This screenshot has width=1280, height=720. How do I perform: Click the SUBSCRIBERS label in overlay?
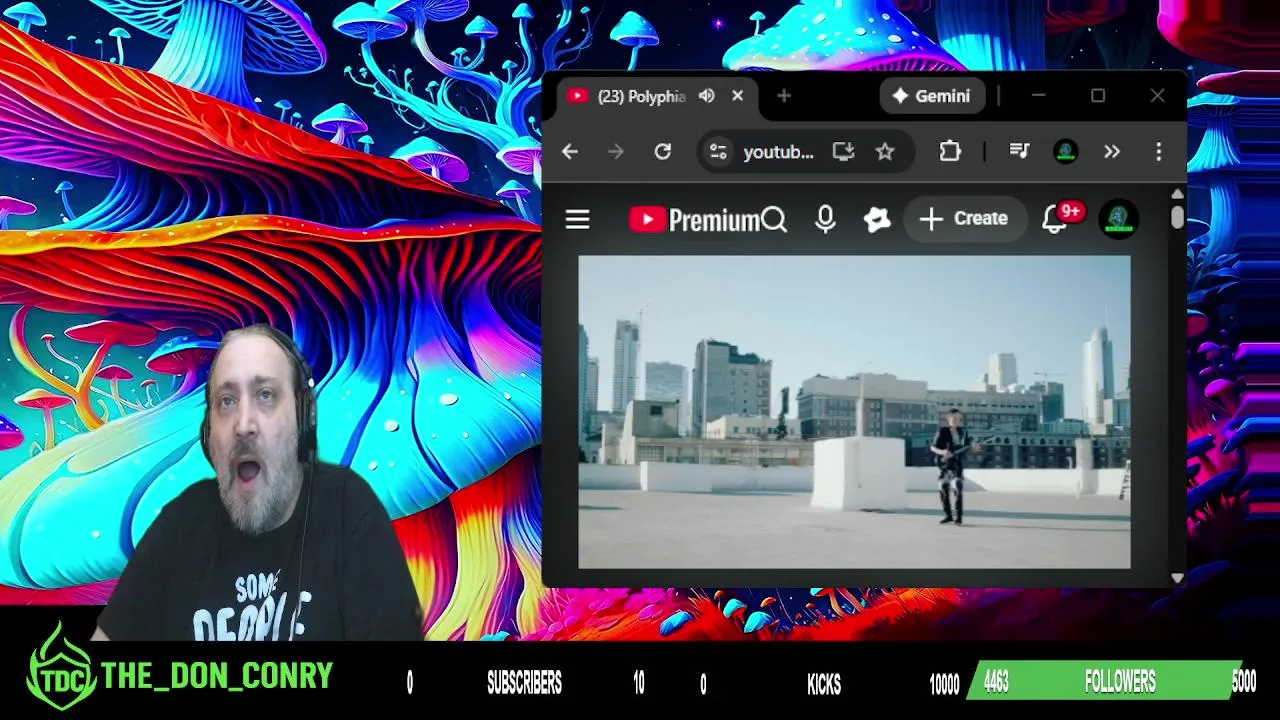coord(524,683)
